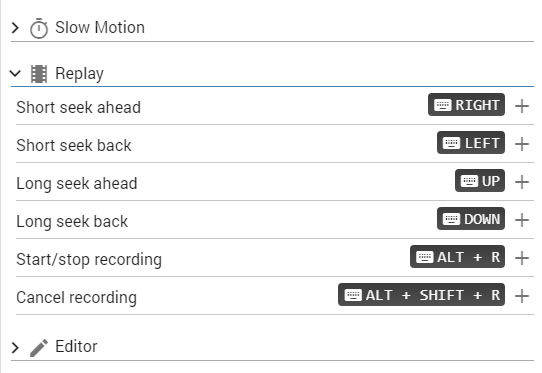Change the LEFT key binding
The height and width of the screenshot is (373, 542).
[x=471, y=143]
